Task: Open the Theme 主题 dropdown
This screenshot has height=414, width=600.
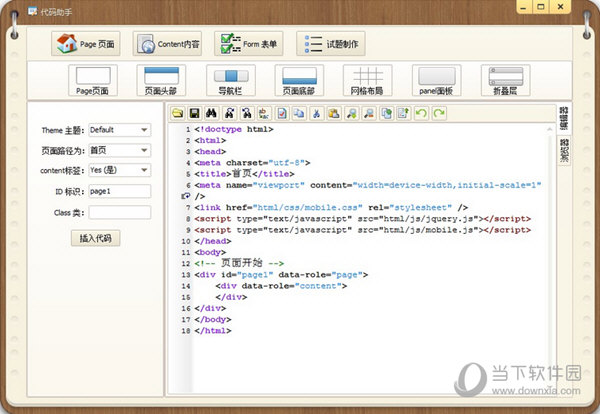Action: pos(120,130)
